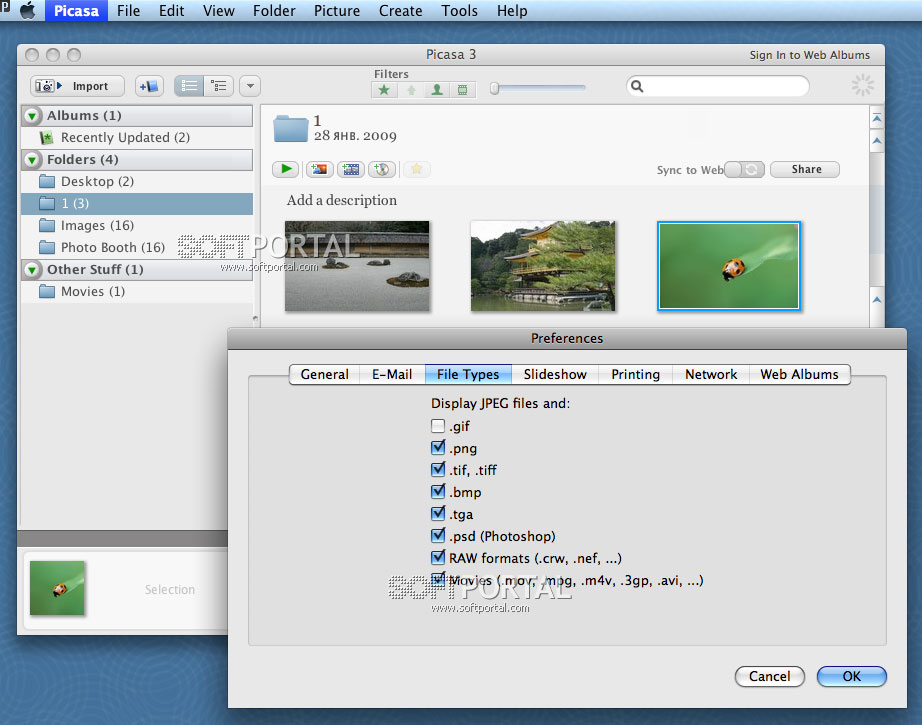Click the Photo Booth folder icon
Screen dimensions: 922x725
pos(47,247)
